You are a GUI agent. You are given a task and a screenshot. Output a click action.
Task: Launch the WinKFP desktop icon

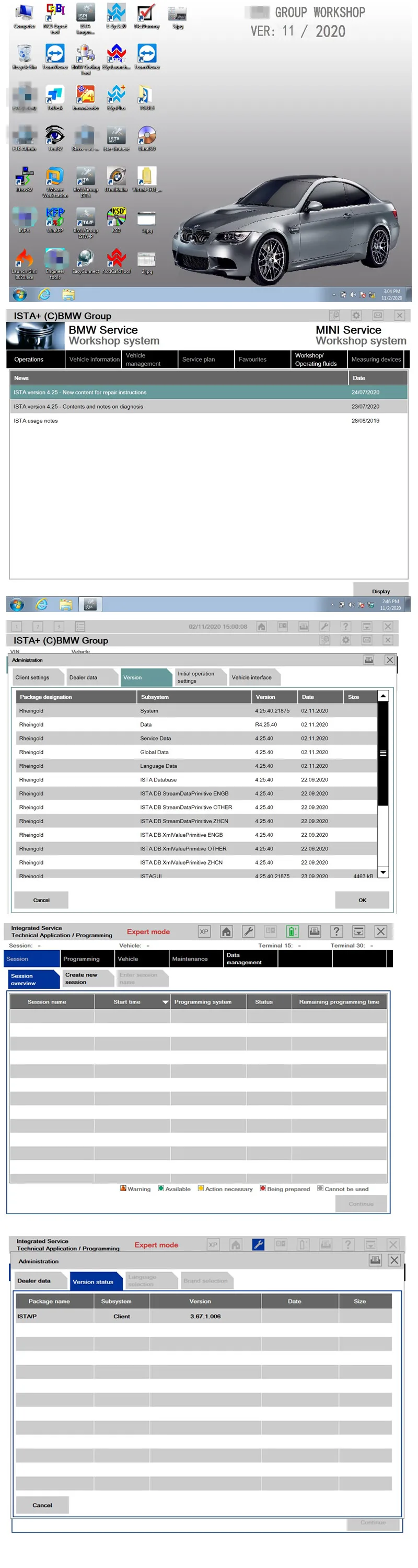point(55,220)
